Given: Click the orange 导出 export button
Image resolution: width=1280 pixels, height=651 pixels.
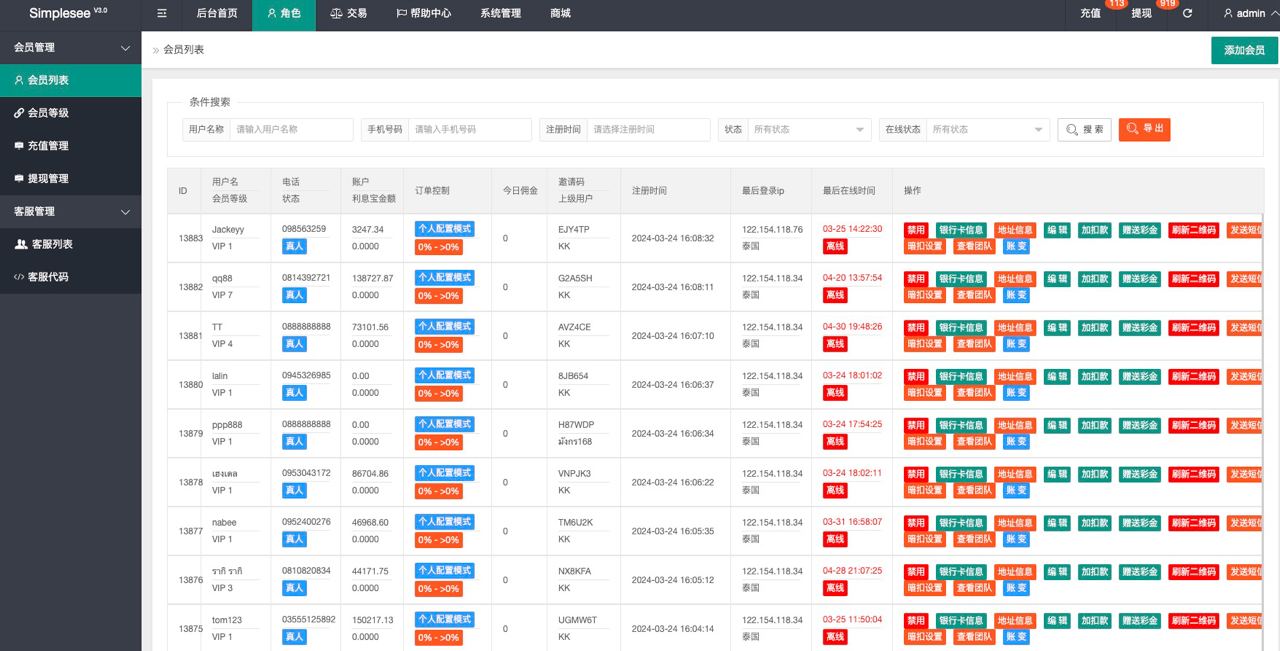Looking at the screenshot, I should [1144, 129].
